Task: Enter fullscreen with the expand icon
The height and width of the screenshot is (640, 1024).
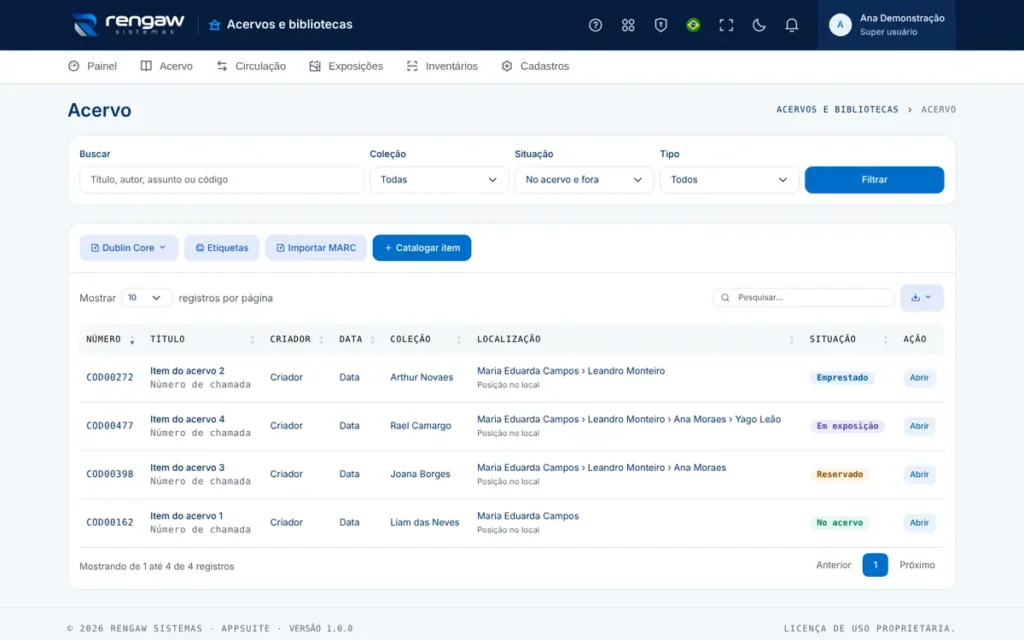Action: [726, 25]
